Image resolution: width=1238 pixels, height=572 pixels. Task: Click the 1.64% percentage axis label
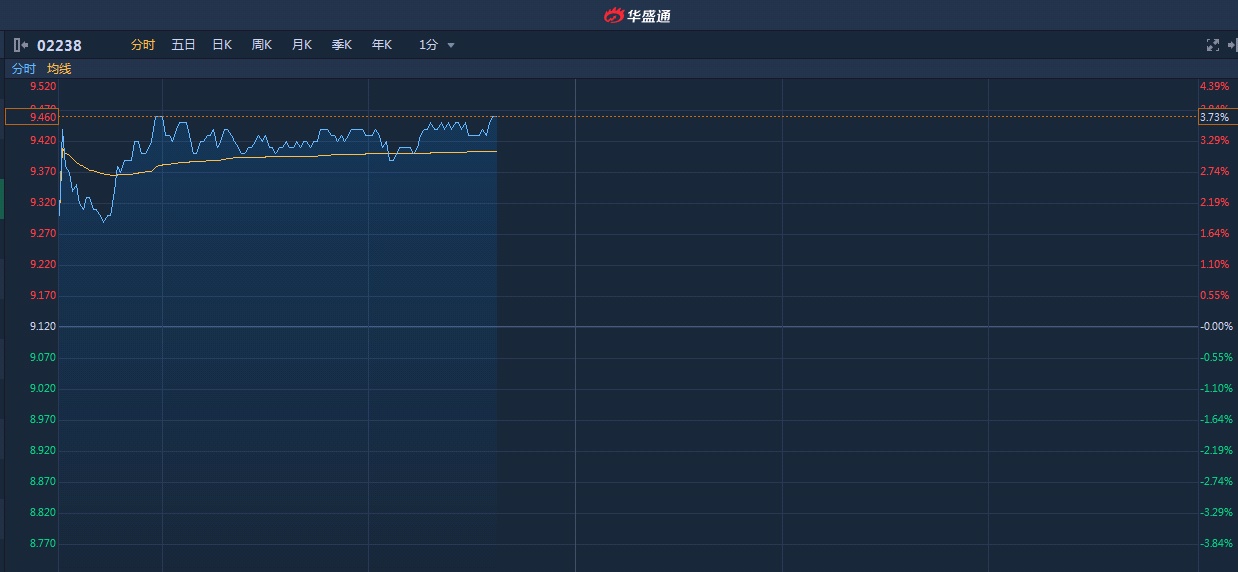pyautogui.click(x=1214, y=234)
